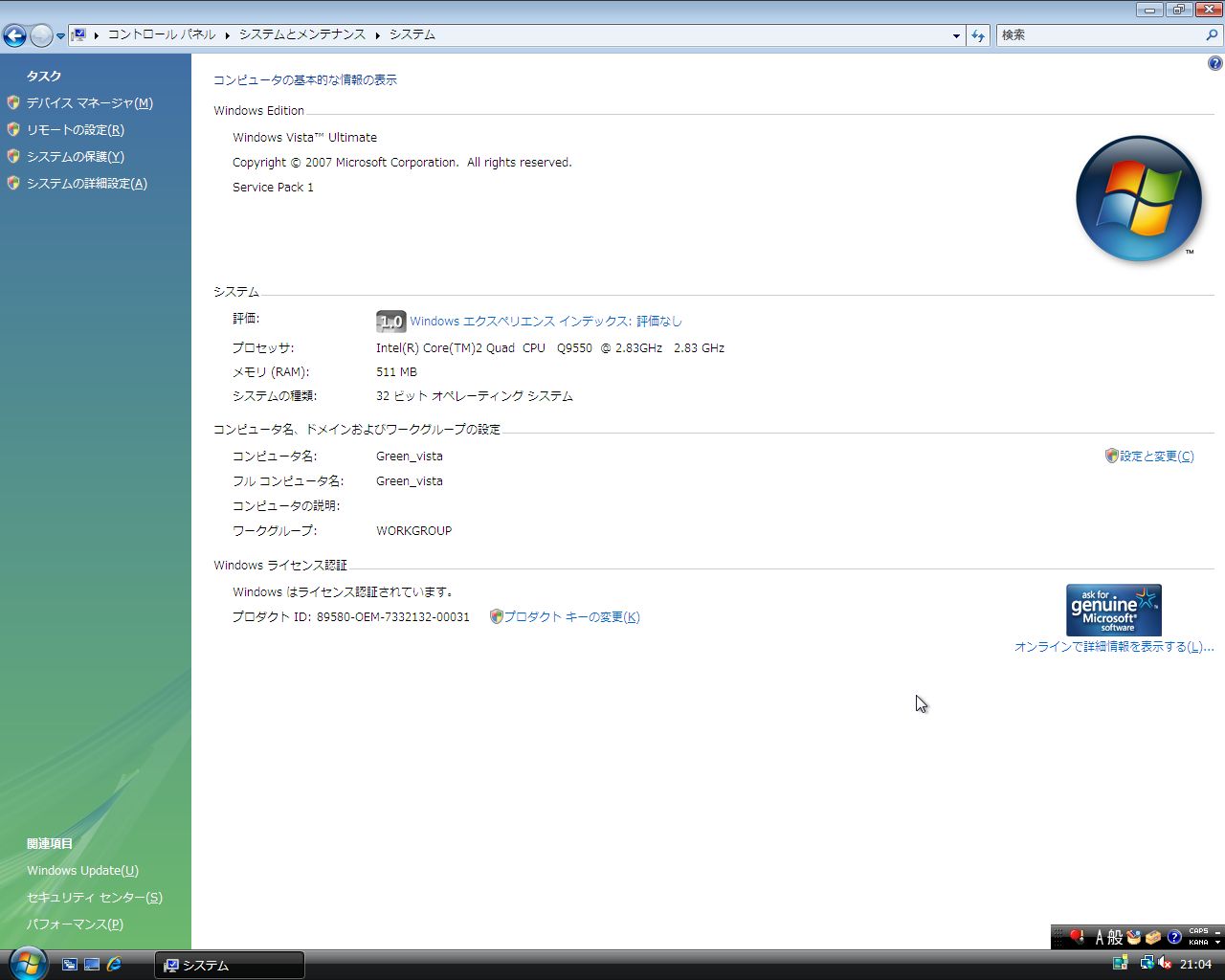1225x980 pixels.
Task: Open リモートの設定(R)
Action: (x=76, y=129)
